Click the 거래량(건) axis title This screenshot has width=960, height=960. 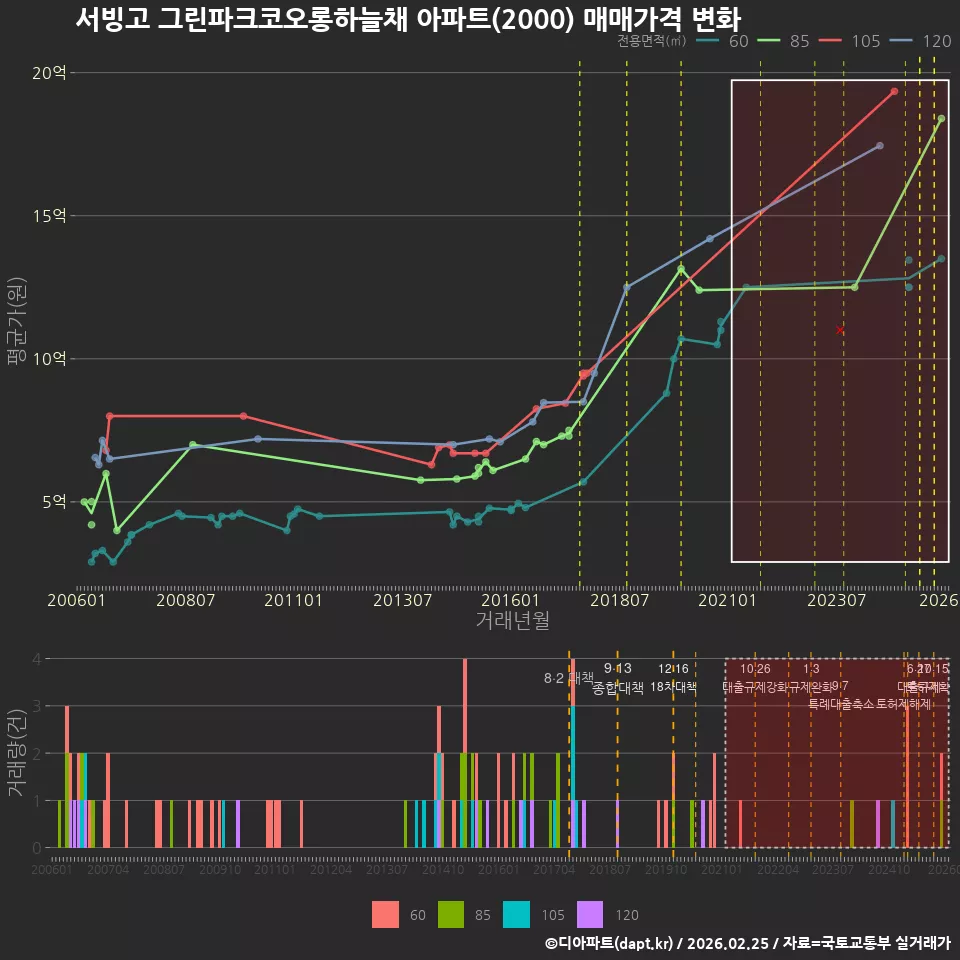(x=17, y=753)
